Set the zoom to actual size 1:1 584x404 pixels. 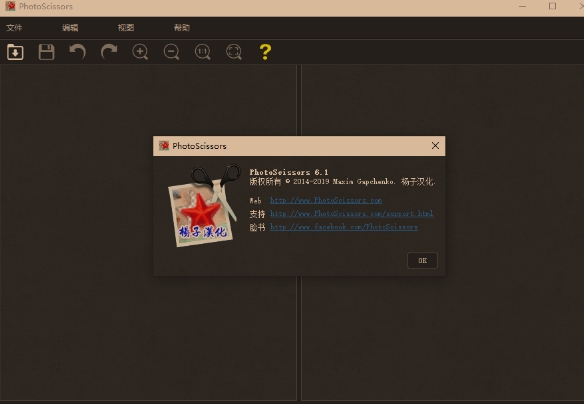click(x=203, y=52)
